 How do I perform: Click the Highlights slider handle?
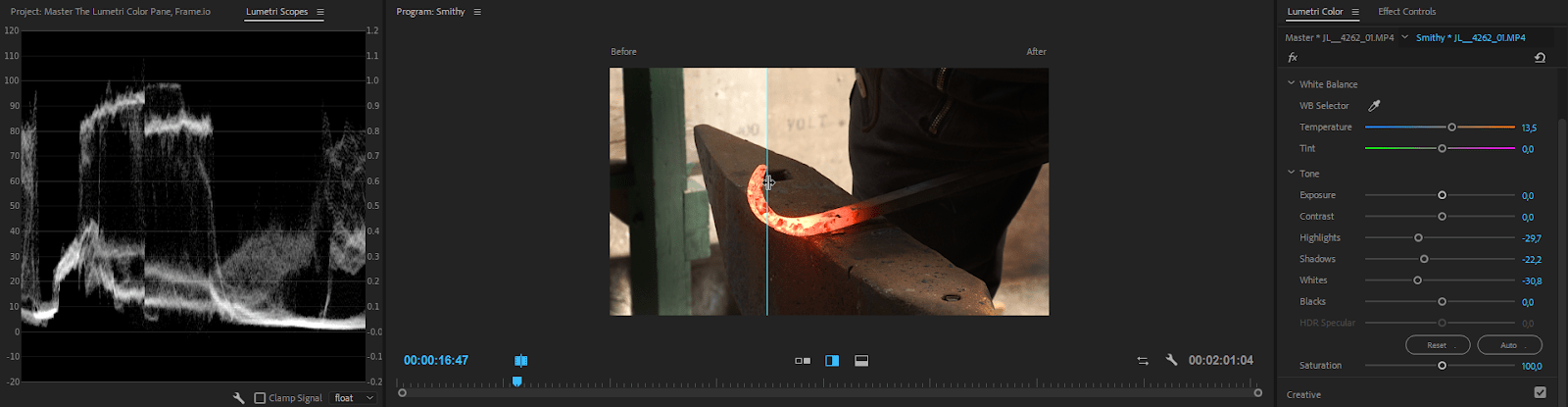coord(1418,238)
